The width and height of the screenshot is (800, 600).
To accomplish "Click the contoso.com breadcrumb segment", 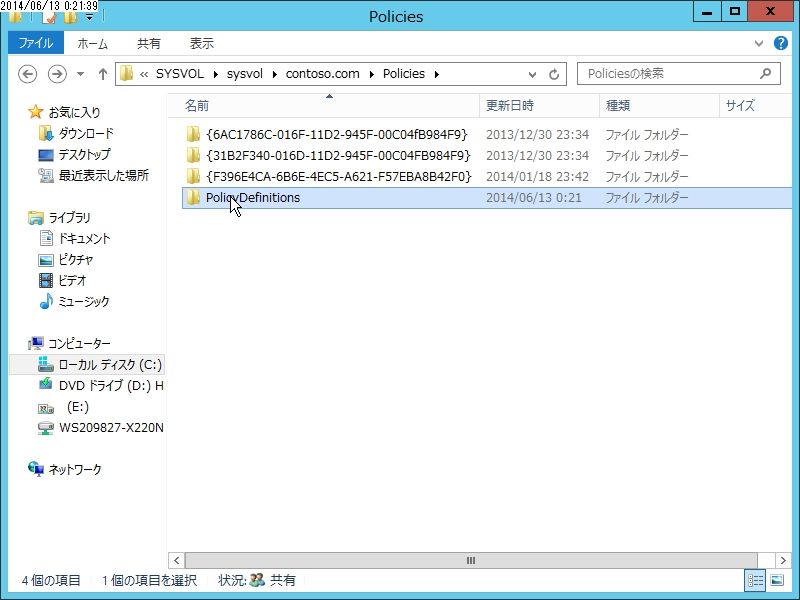I will pos(322,74).
